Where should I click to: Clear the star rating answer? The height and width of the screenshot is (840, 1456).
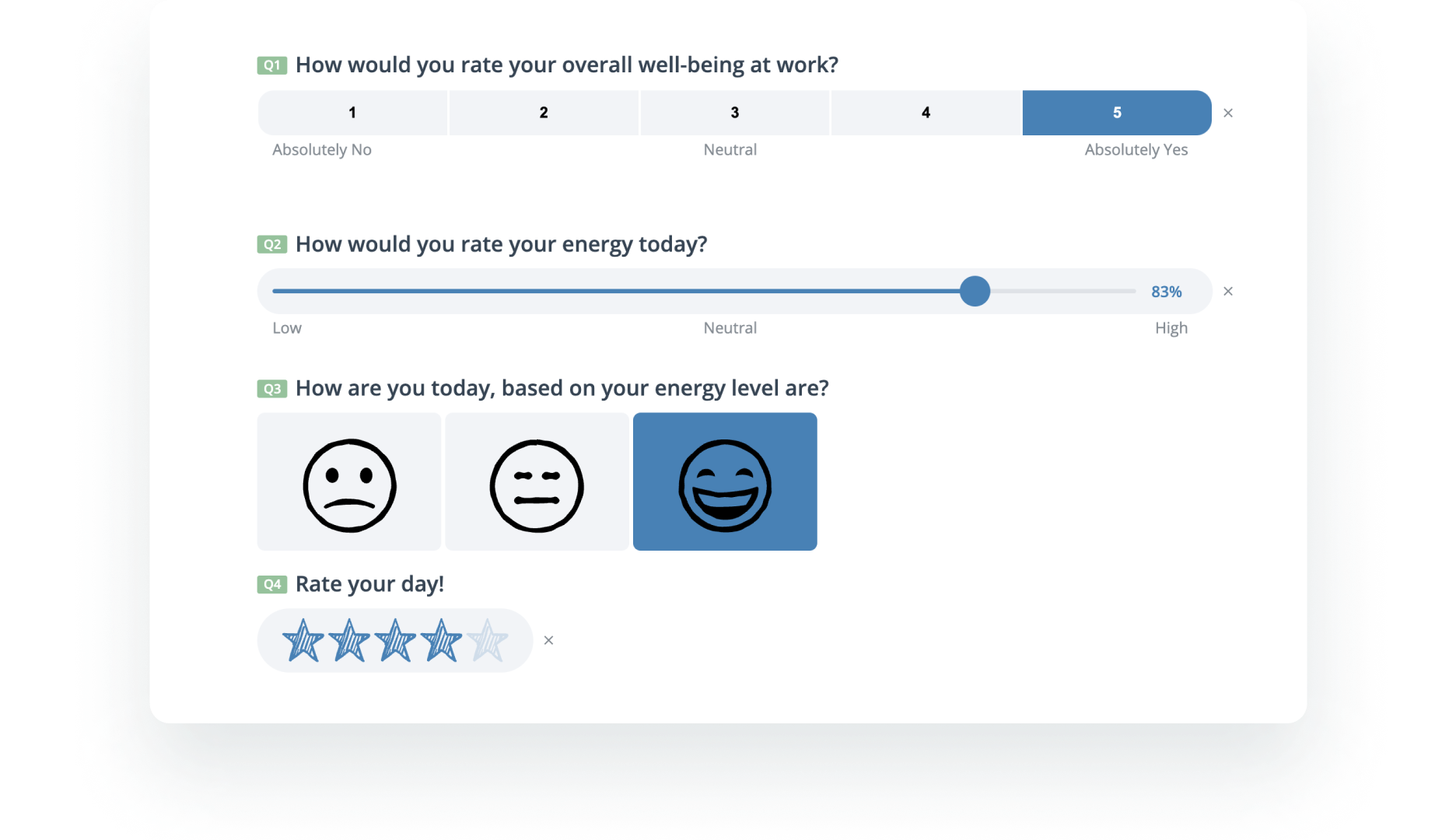click(548, 640)
